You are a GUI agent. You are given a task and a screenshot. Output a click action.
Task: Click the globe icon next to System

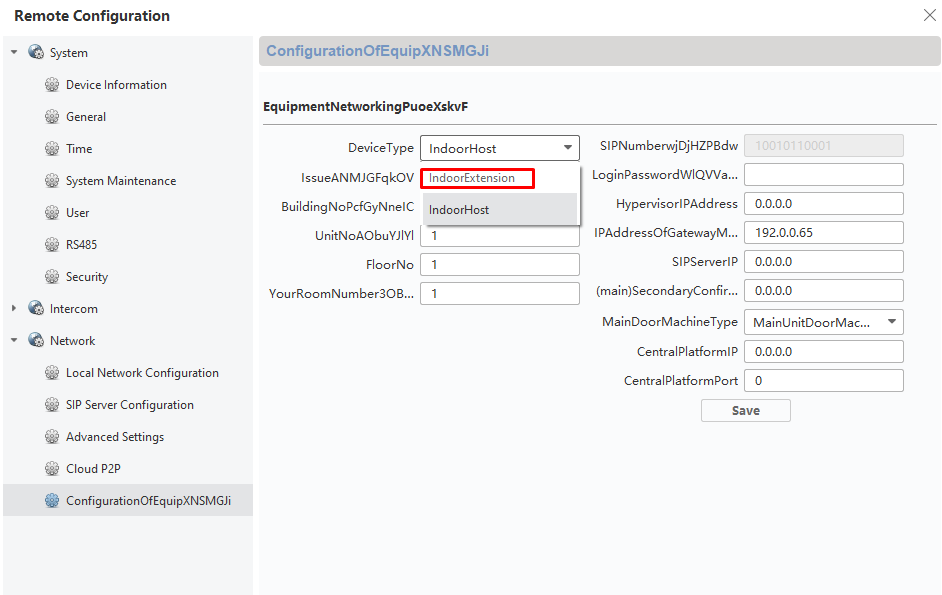(x=36, y=52)
